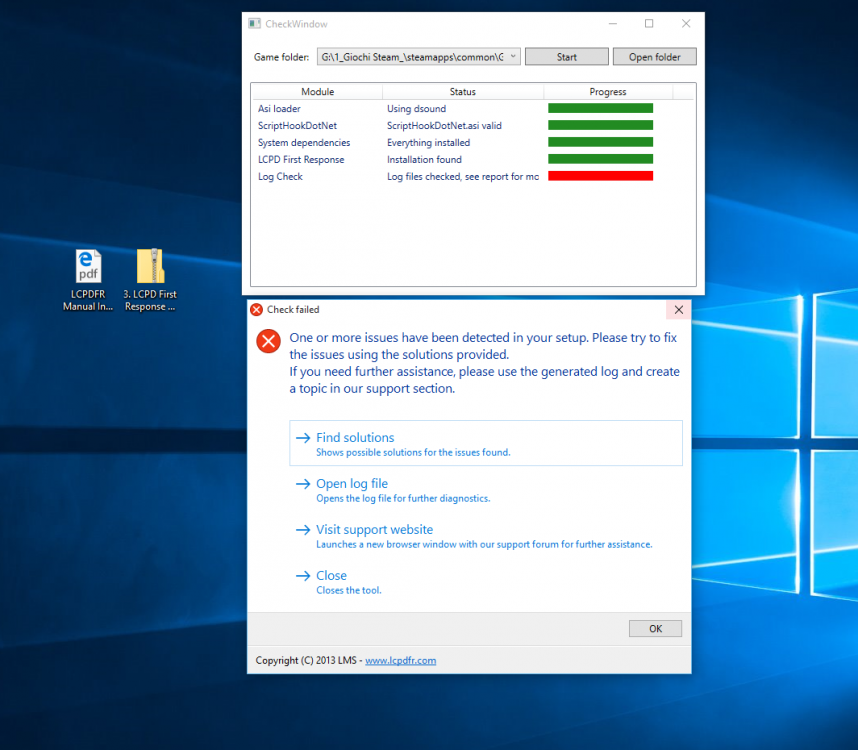858x750 pixels.
Task: Open the LCPD First Response zip archive icon
Action: coord(150,267)
